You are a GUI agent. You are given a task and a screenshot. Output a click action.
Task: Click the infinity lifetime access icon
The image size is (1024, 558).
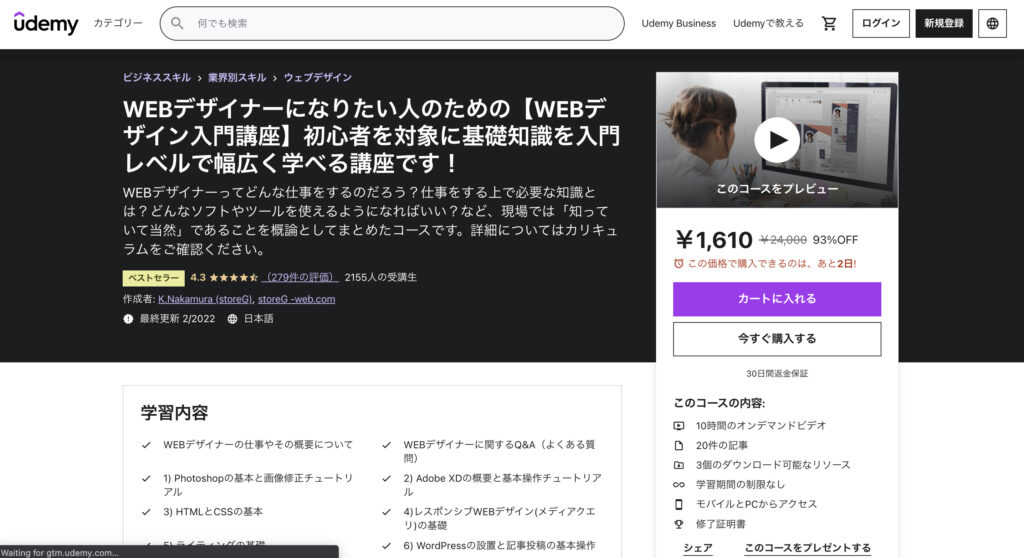[679, 485]
